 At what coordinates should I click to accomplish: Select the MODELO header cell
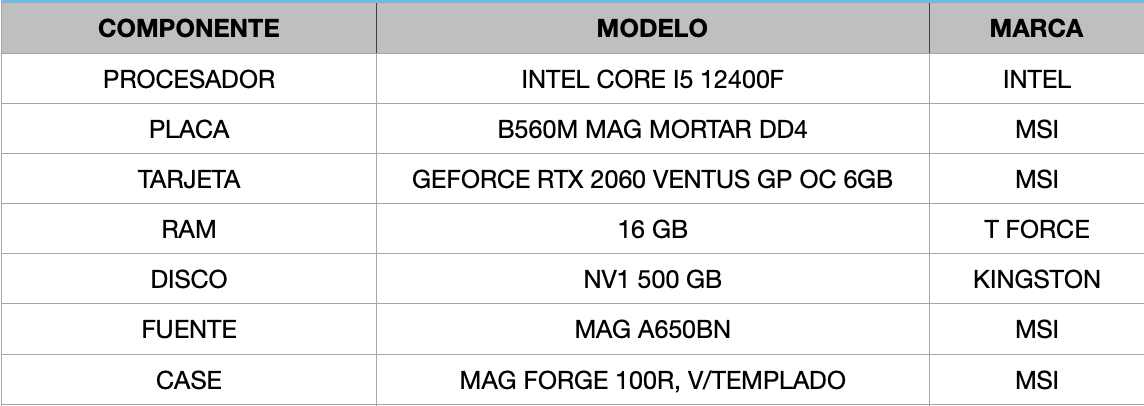pyautogui.click(x=652, y=29)
